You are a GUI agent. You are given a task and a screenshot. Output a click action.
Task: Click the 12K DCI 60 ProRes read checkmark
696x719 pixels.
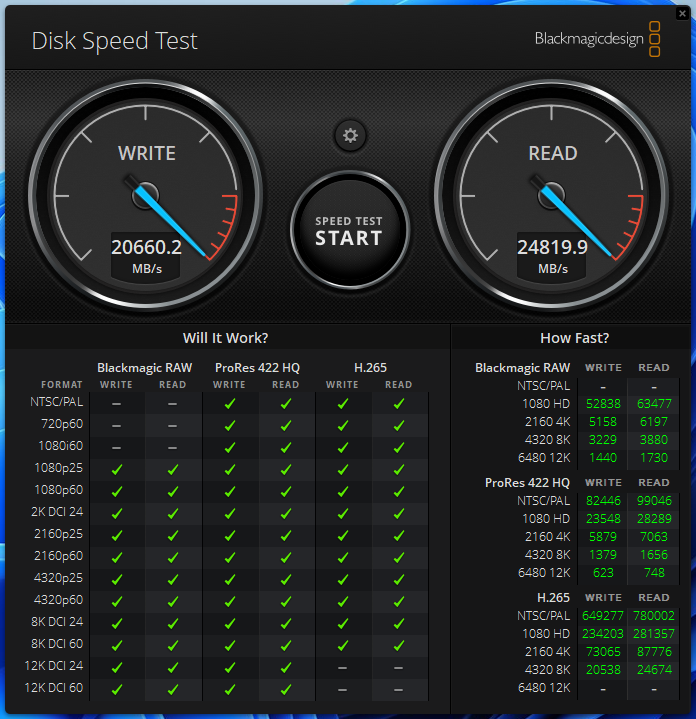pyautogui.click(x=286, y=689)
